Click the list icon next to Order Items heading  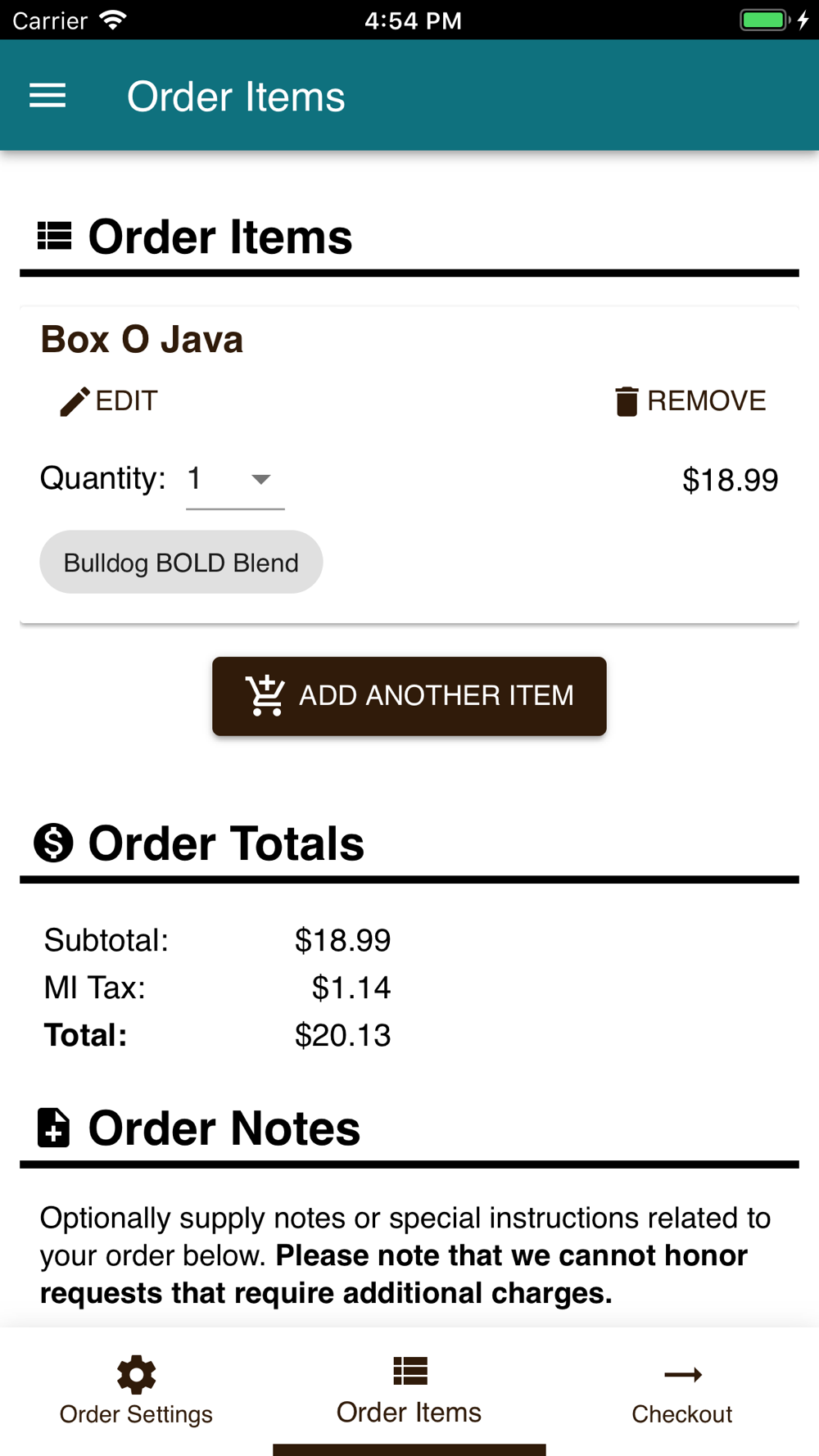[x=55, y=236]
